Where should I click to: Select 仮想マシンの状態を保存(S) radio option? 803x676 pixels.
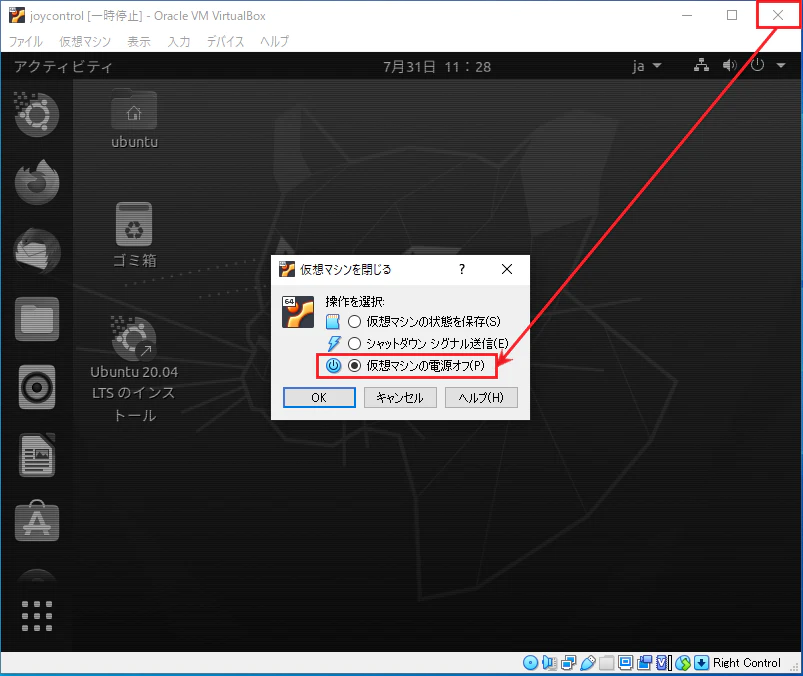coord(354,322)
